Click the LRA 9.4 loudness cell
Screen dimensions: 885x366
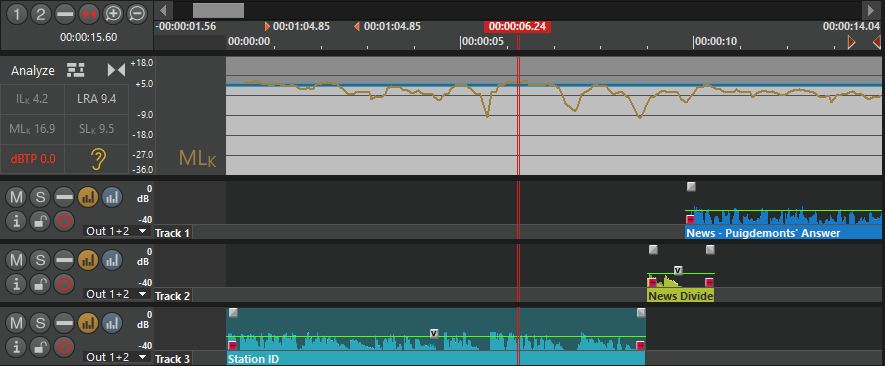(x=97, y=99)
